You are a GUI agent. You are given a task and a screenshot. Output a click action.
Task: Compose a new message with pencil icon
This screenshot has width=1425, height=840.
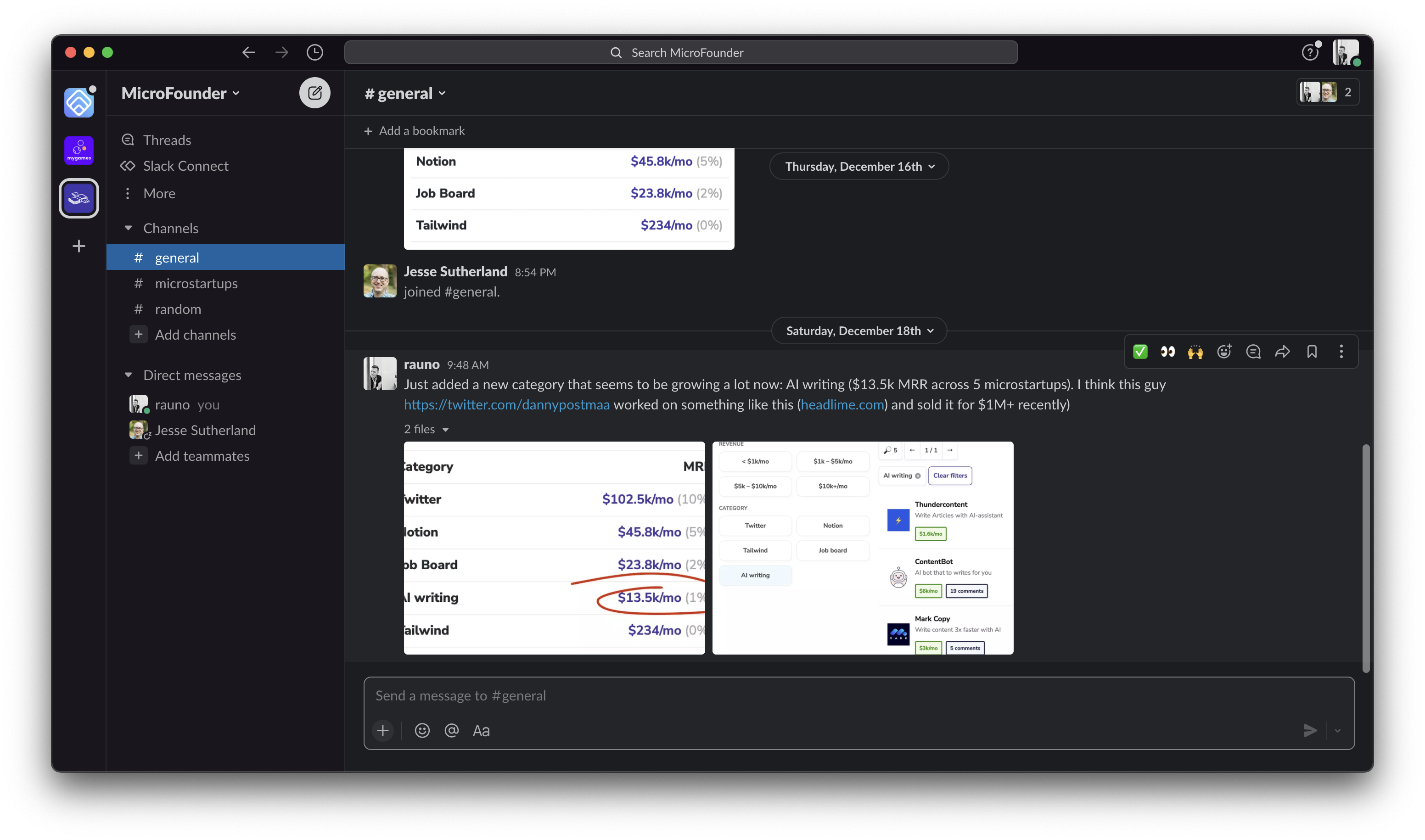[315, 93]
